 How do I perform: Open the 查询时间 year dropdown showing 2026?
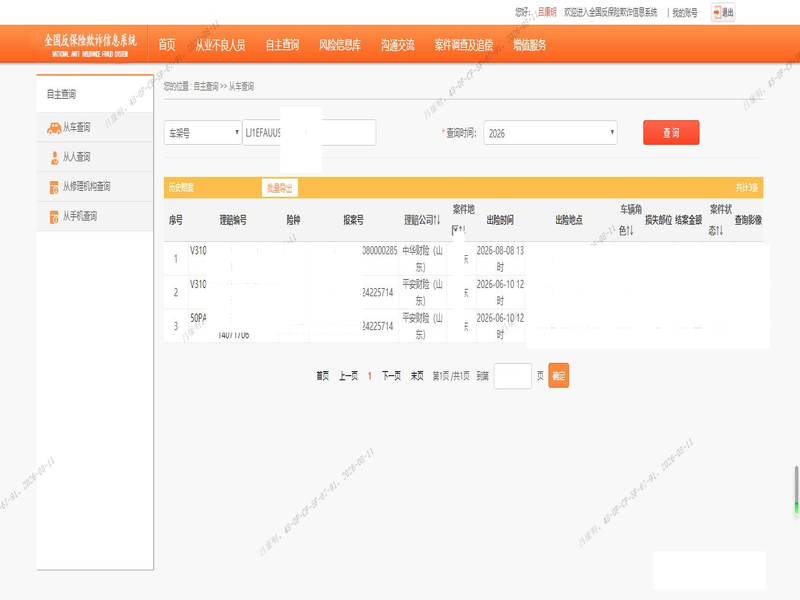(x=550, y=133)
